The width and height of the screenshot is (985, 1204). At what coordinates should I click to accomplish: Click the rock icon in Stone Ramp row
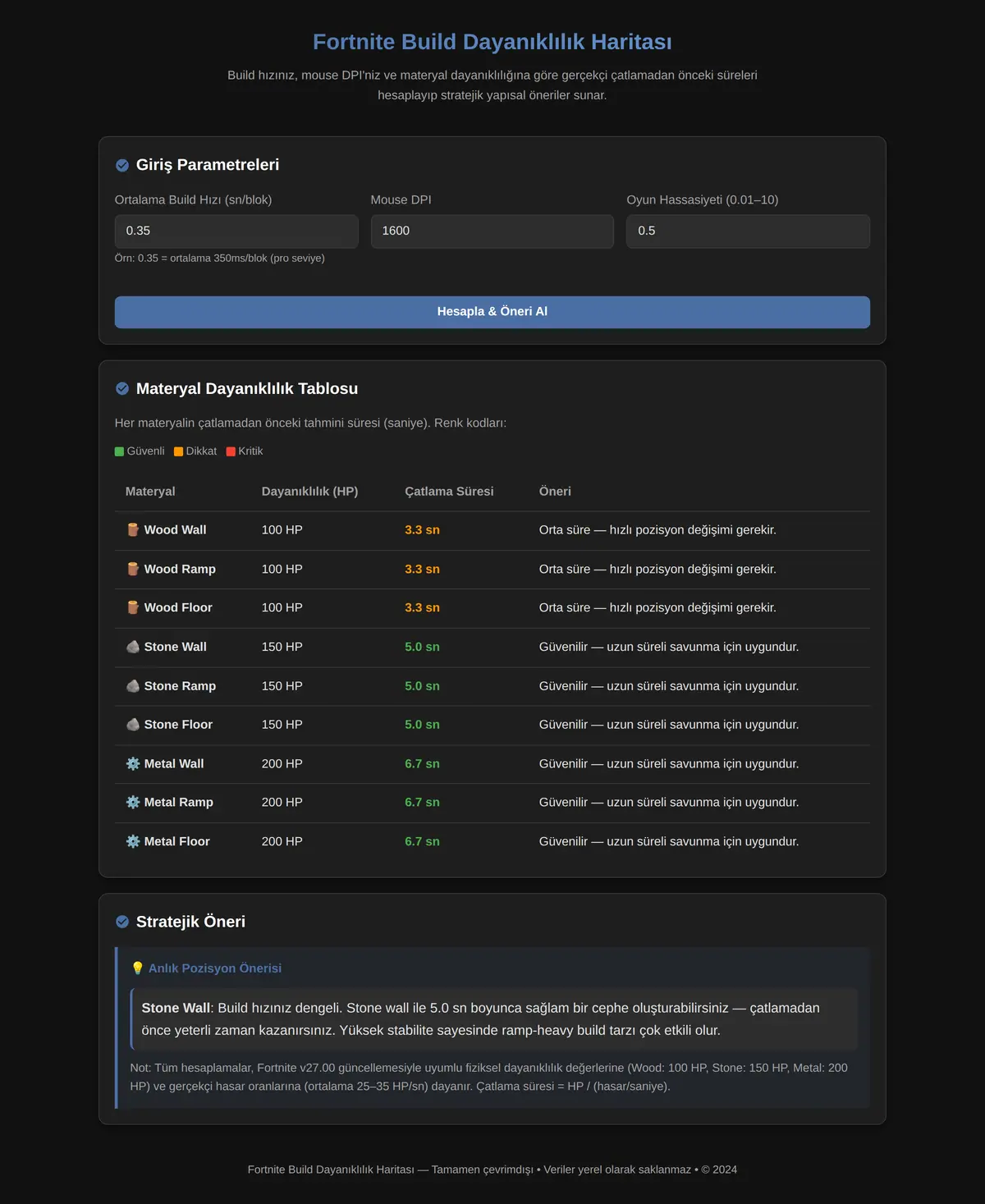tap(133, 686)
